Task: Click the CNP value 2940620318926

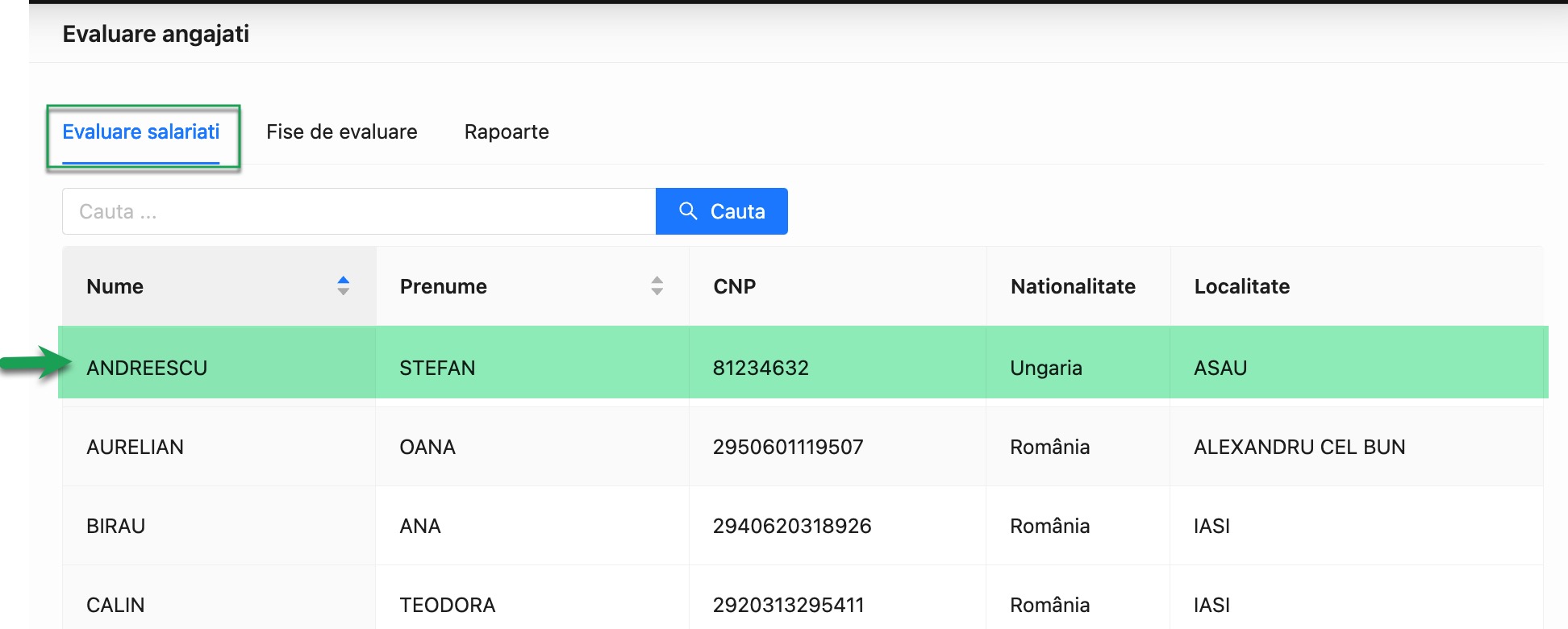Action: point(792,526)
